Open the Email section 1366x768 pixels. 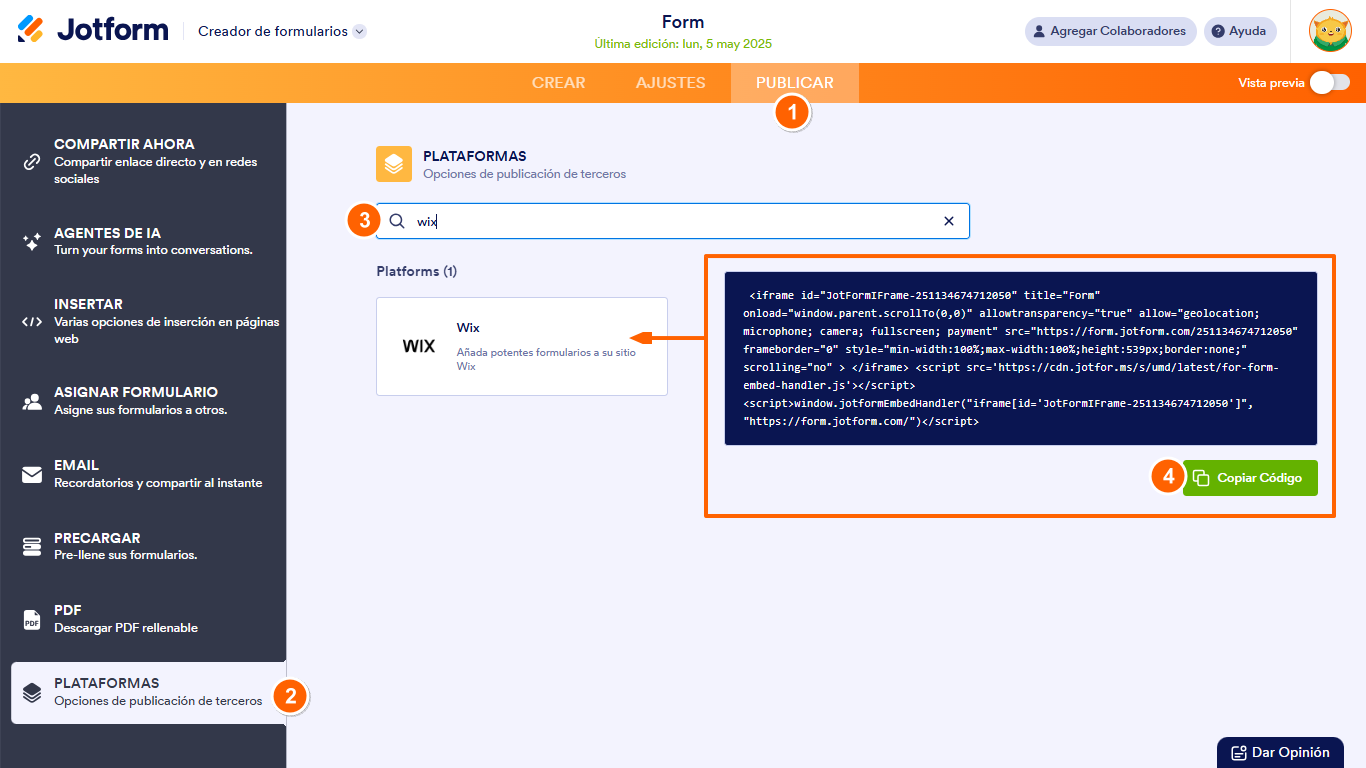(x=143, y=474)
